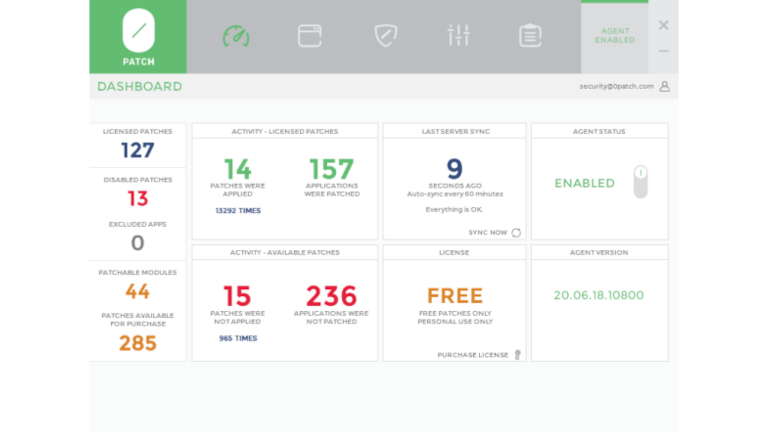
Task: Minimize the 0patch console window
Action: (663, 51)
